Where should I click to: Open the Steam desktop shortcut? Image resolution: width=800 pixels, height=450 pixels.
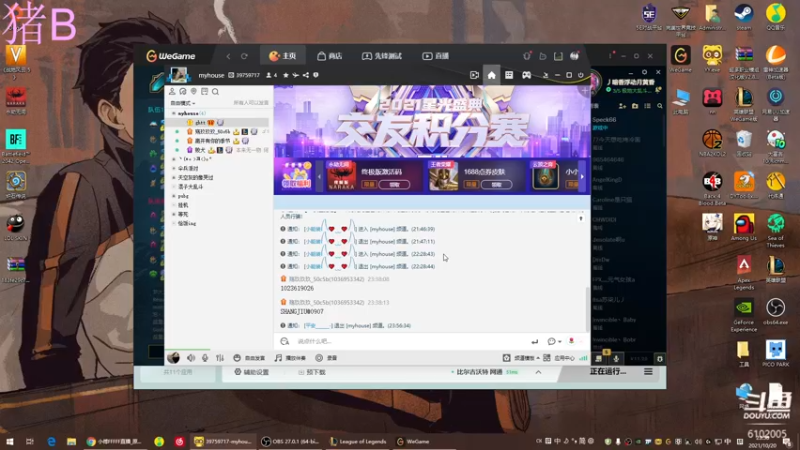pyautogui.click(x=744, y=17)
